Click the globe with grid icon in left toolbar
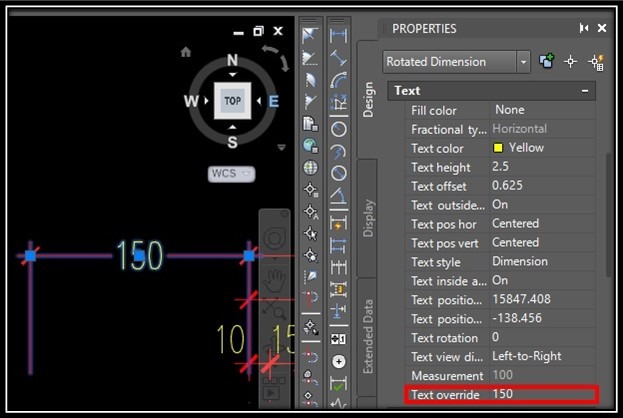Viewport: 623px width, 418px height. pyautogui.click(x=310, y=168)
